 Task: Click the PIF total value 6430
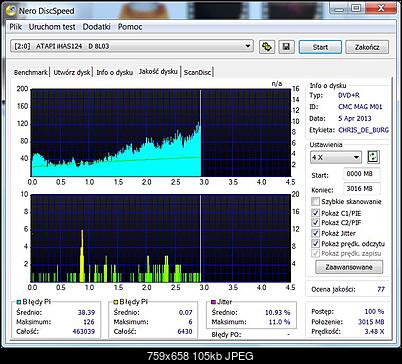[x=185, y=331]
